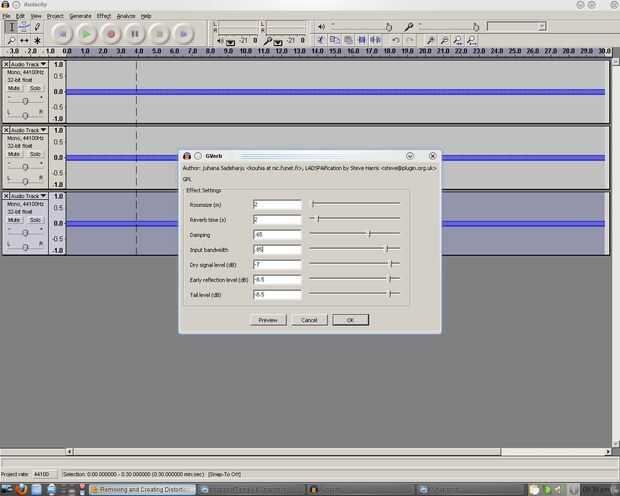Select the Draw pencil tool
This screenshot has height=496, width=620.
[x=37, y=27]
